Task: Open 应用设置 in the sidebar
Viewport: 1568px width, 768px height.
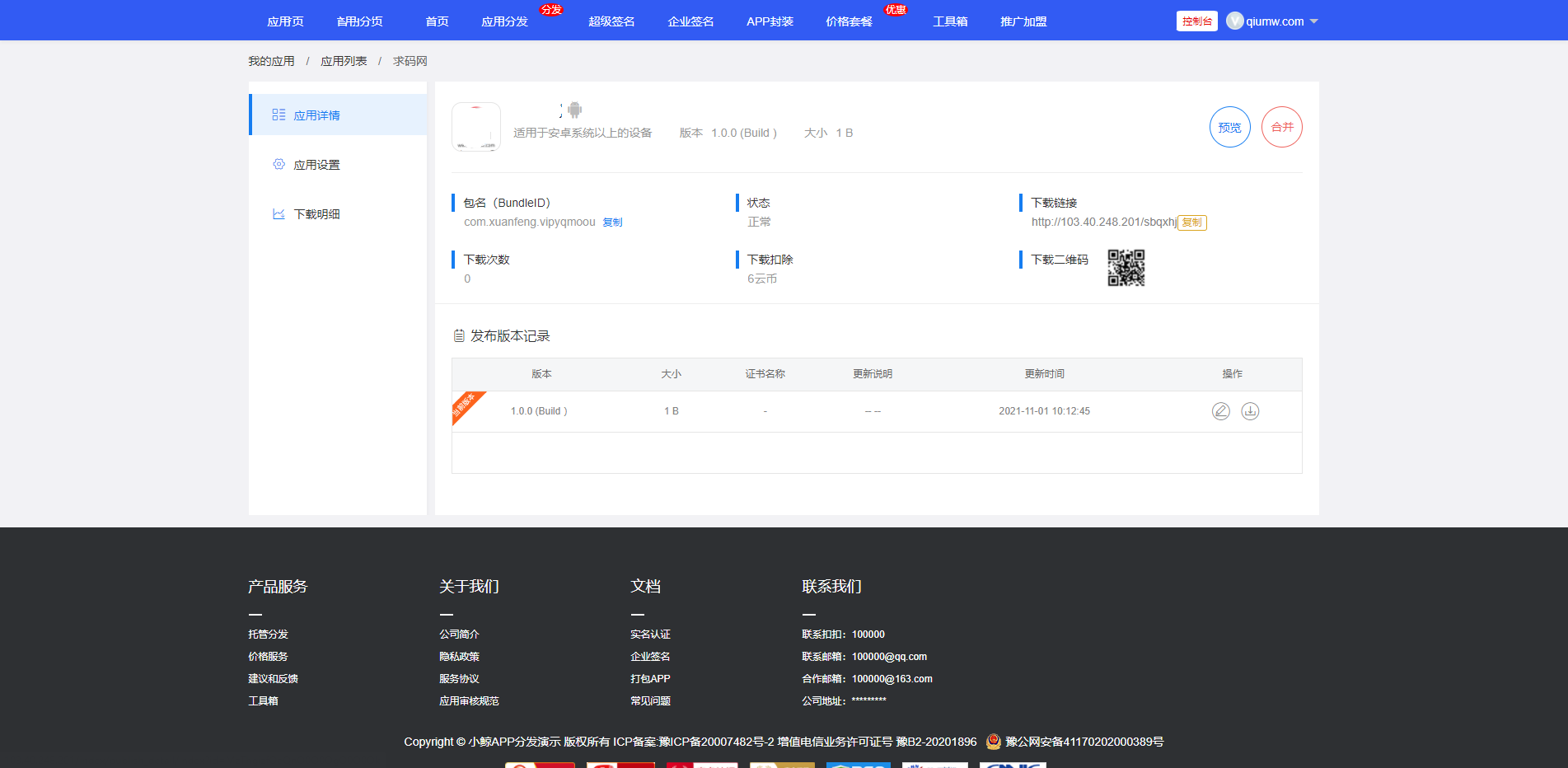Action: point(316,165)
